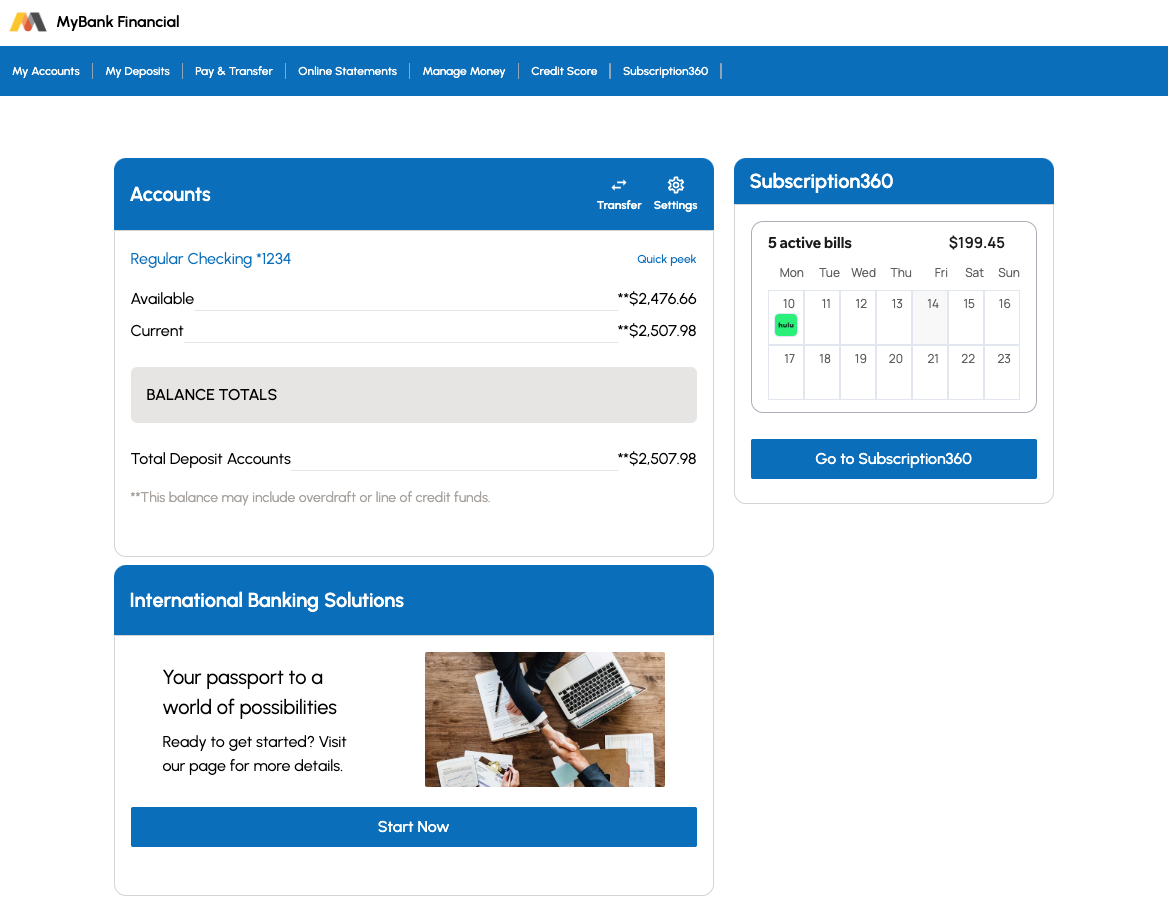
Task: Open the Pay & Transfer menu
Action: (x=233, y=71)
